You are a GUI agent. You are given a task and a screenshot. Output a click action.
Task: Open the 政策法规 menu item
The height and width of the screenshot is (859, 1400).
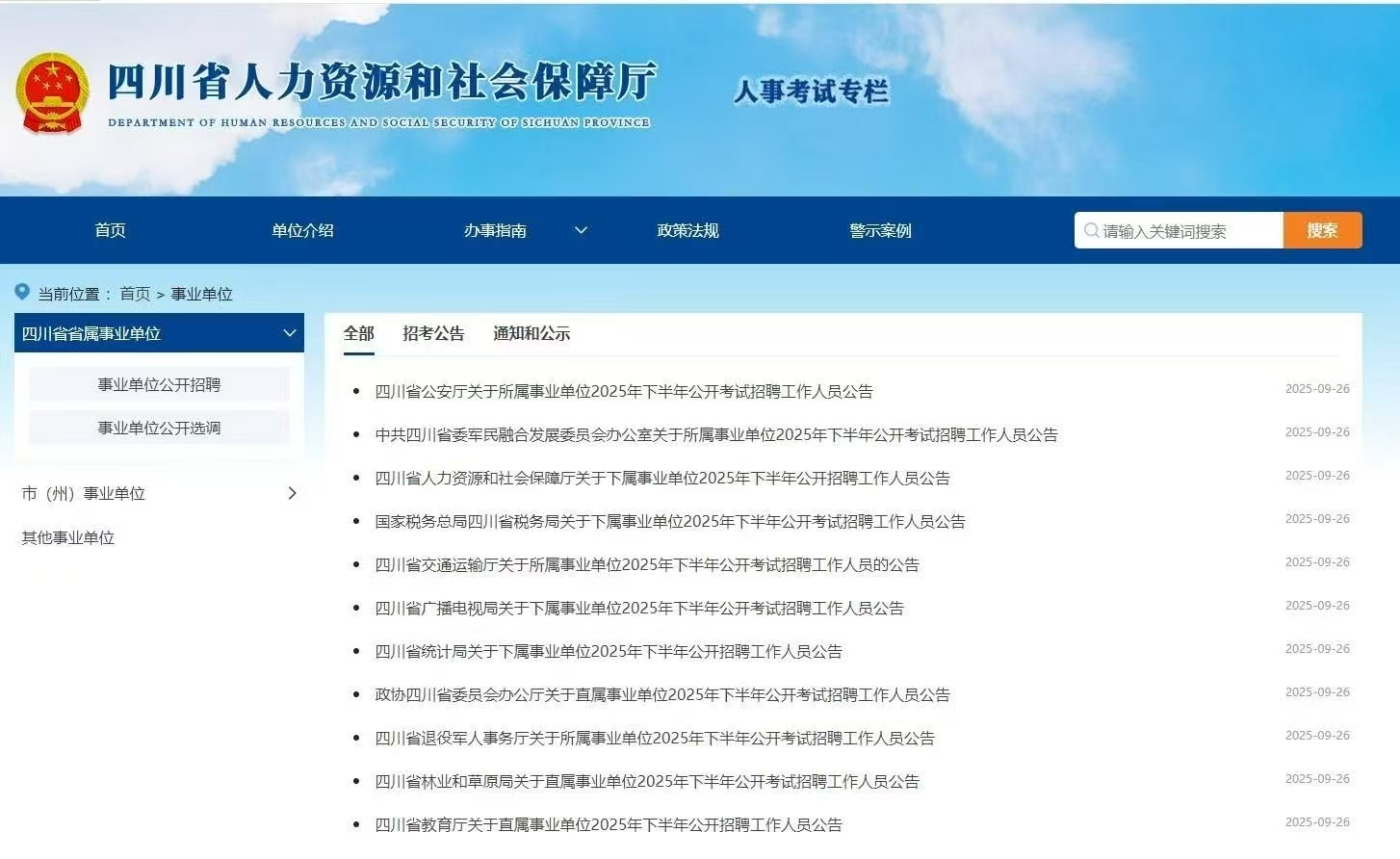(689, 230)
